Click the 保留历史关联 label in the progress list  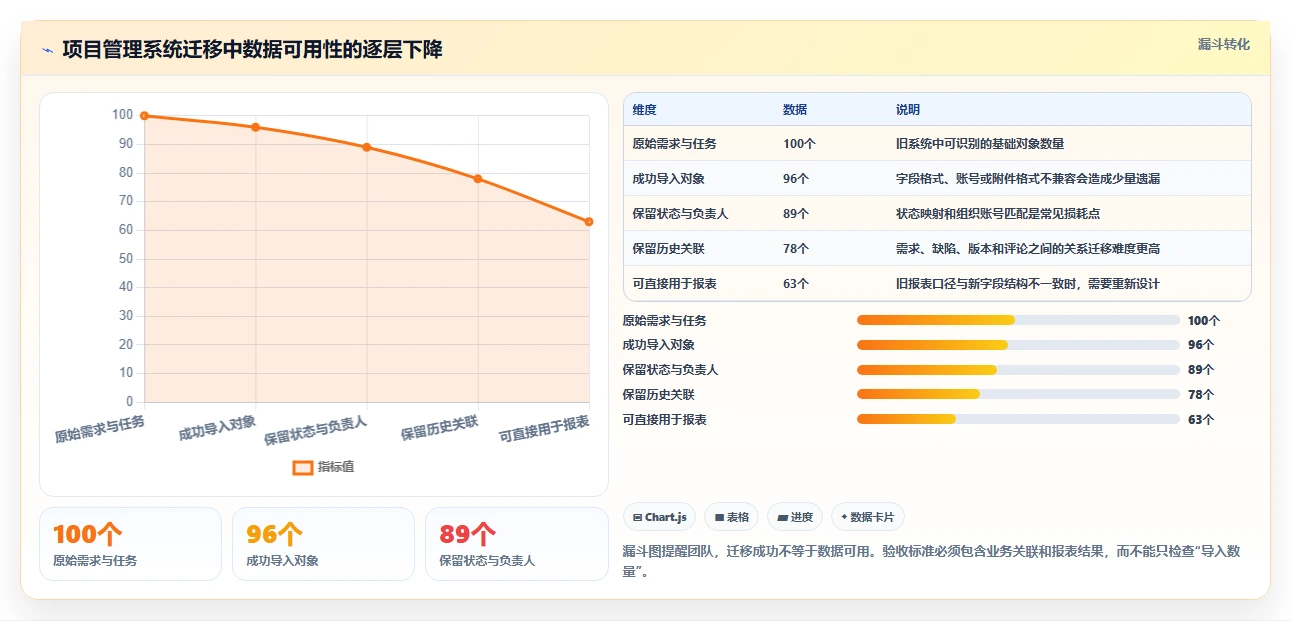(x=658, y=395)
